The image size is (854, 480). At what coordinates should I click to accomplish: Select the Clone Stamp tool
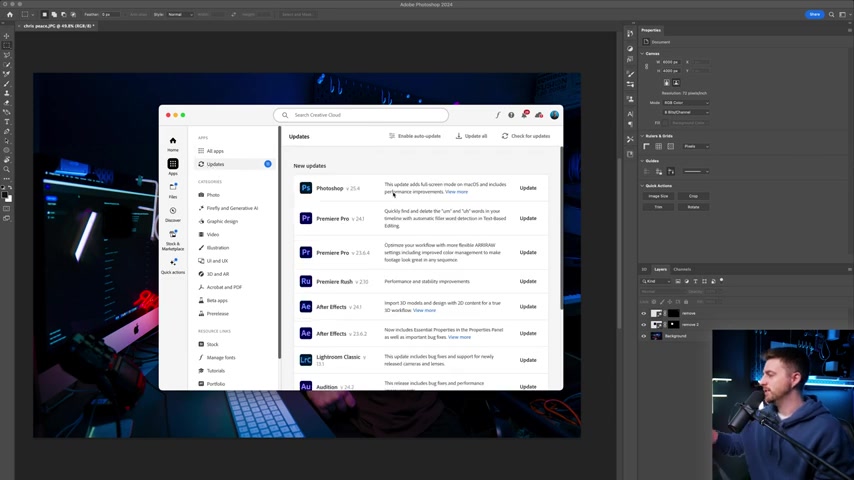(x=7, y=93)
